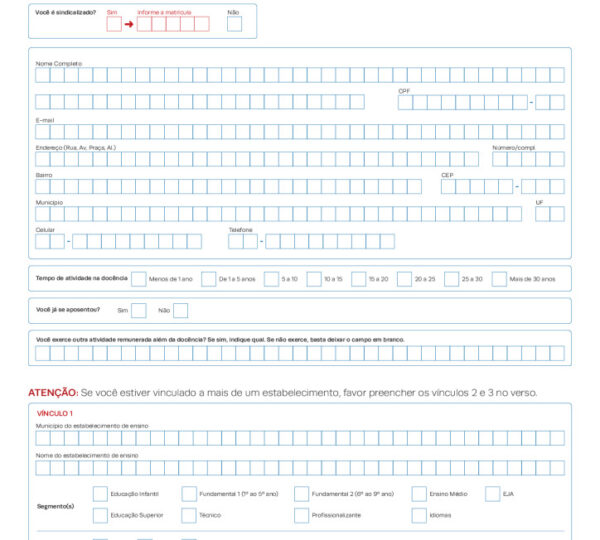Check the 'Mais de 30 anos' box

click(499, 279)
